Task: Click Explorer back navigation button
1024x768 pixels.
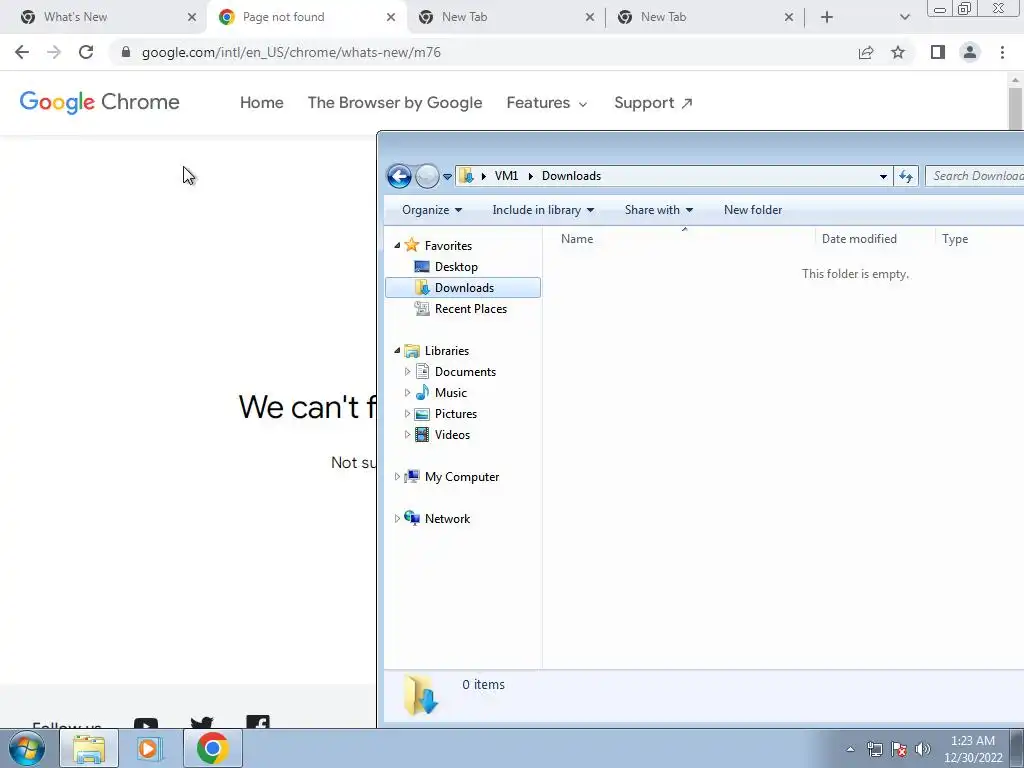Action: [x=399, y=176]
